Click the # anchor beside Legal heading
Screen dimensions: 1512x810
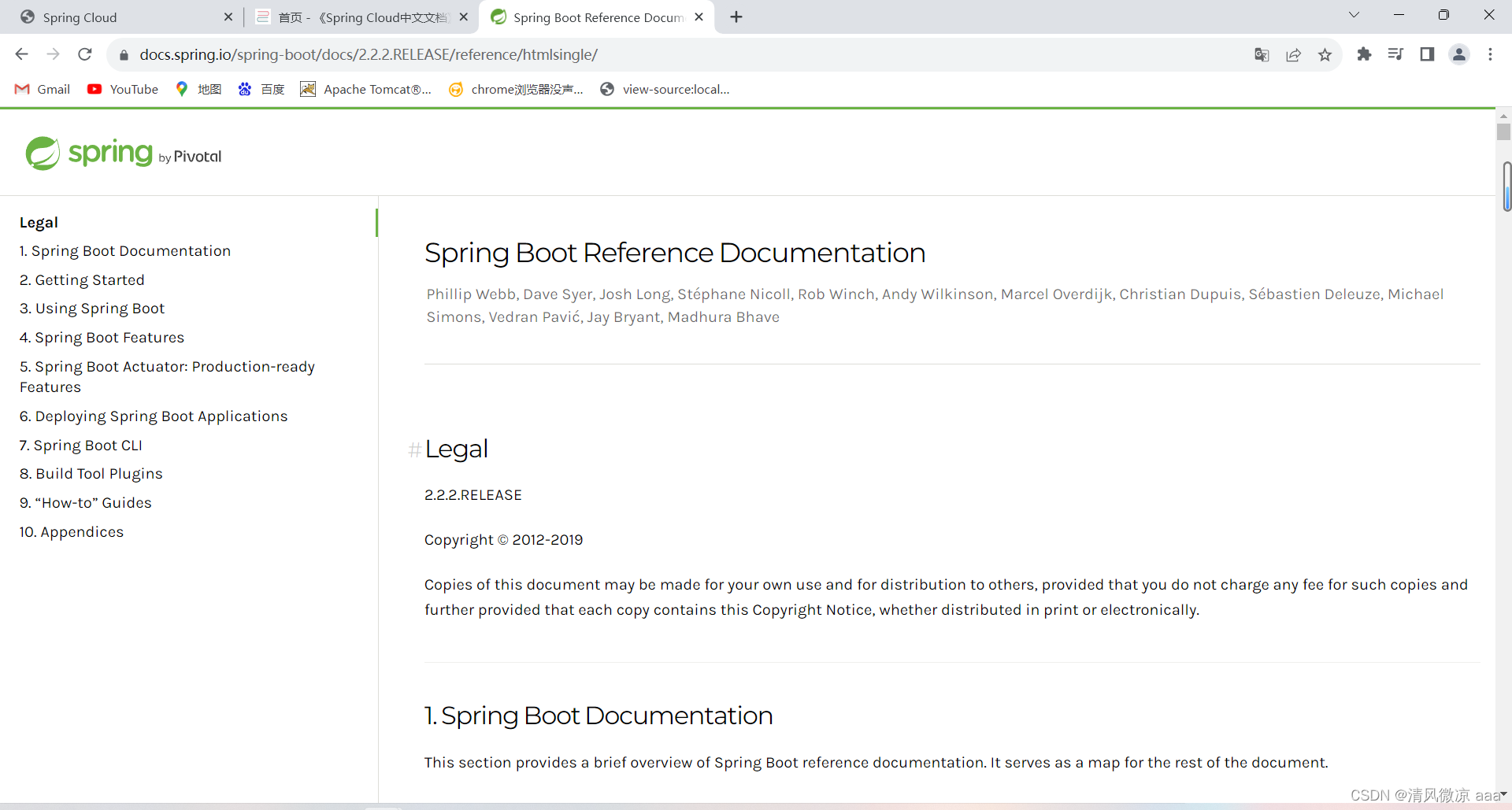click(x=414, y=449)
